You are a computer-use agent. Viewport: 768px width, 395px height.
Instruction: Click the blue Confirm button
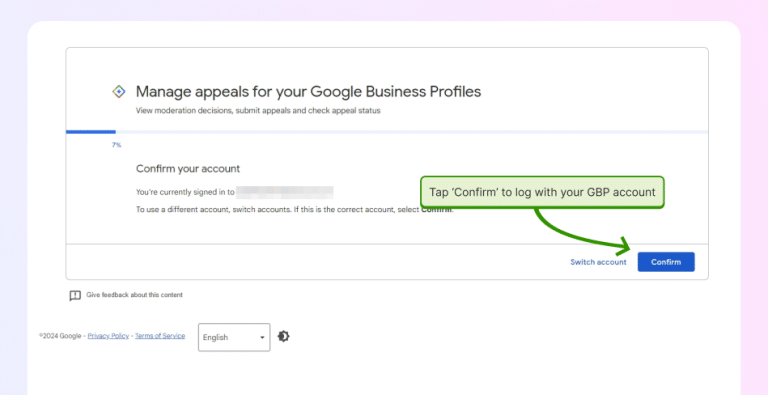point(666,262)
